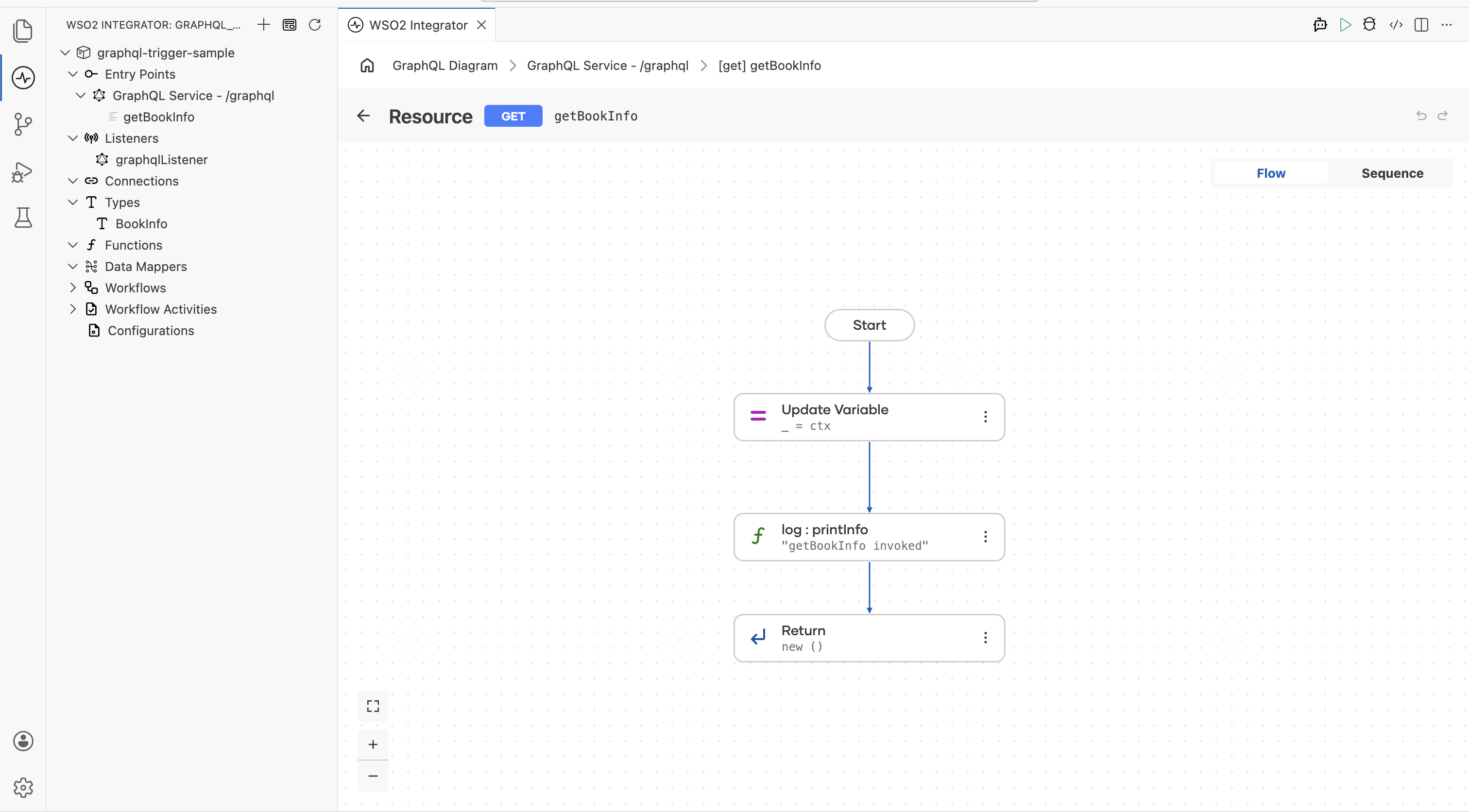The width and height of the screenshot is (1469, 812).
Task: Select the WSO2 Integrator editor tab
Action: [x=417, y=25]
